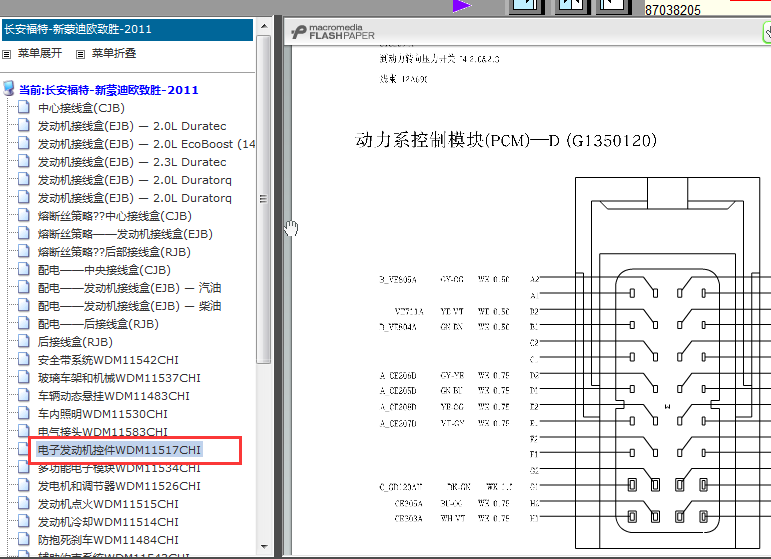This screenshot has height=559, width=771.
Task: Open 发动机冷却WDM11514CHI
Action: tap(108, 522)
